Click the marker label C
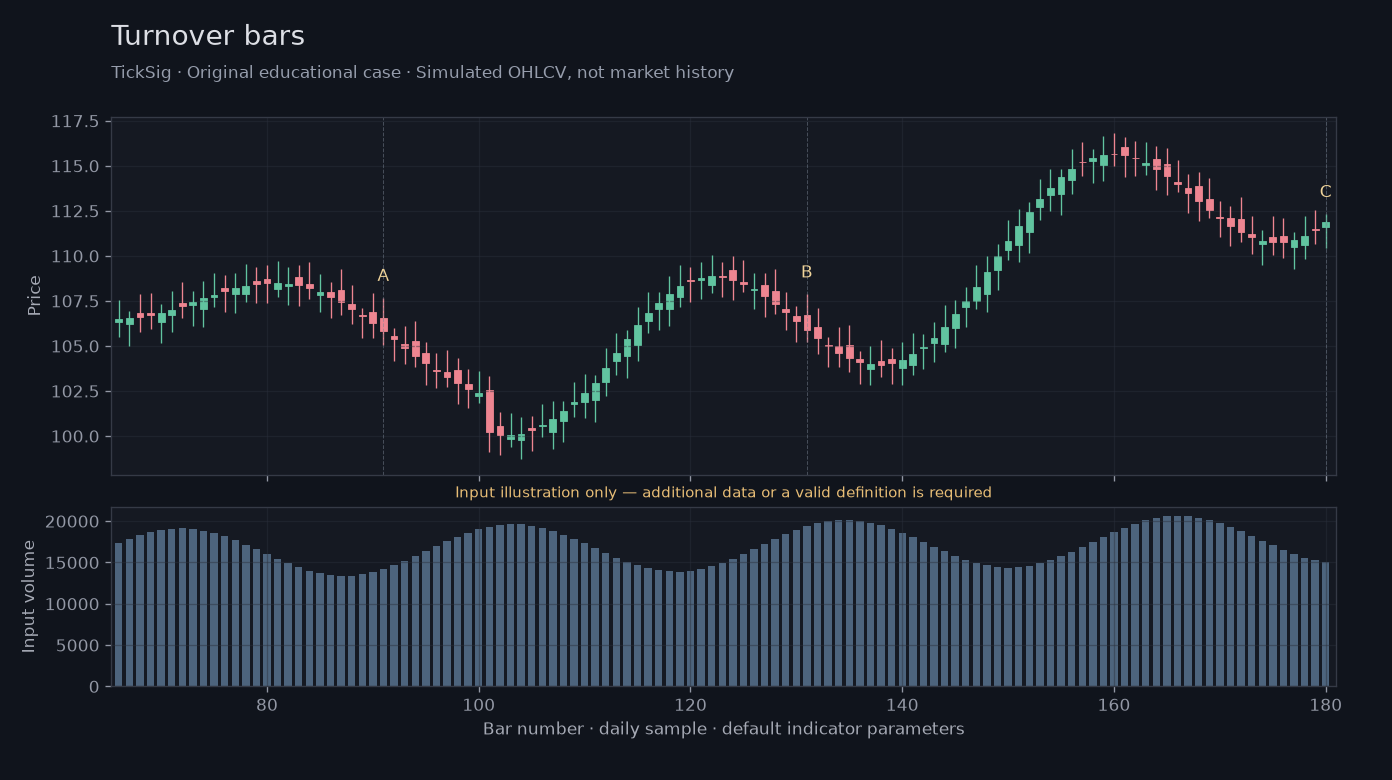Screen dimensions: 1392x780 click(x=1326, y=192)
